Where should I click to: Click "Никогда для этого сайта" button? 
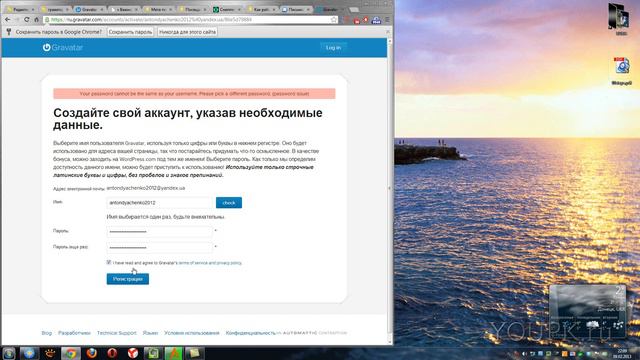click(x=187, y=32)
